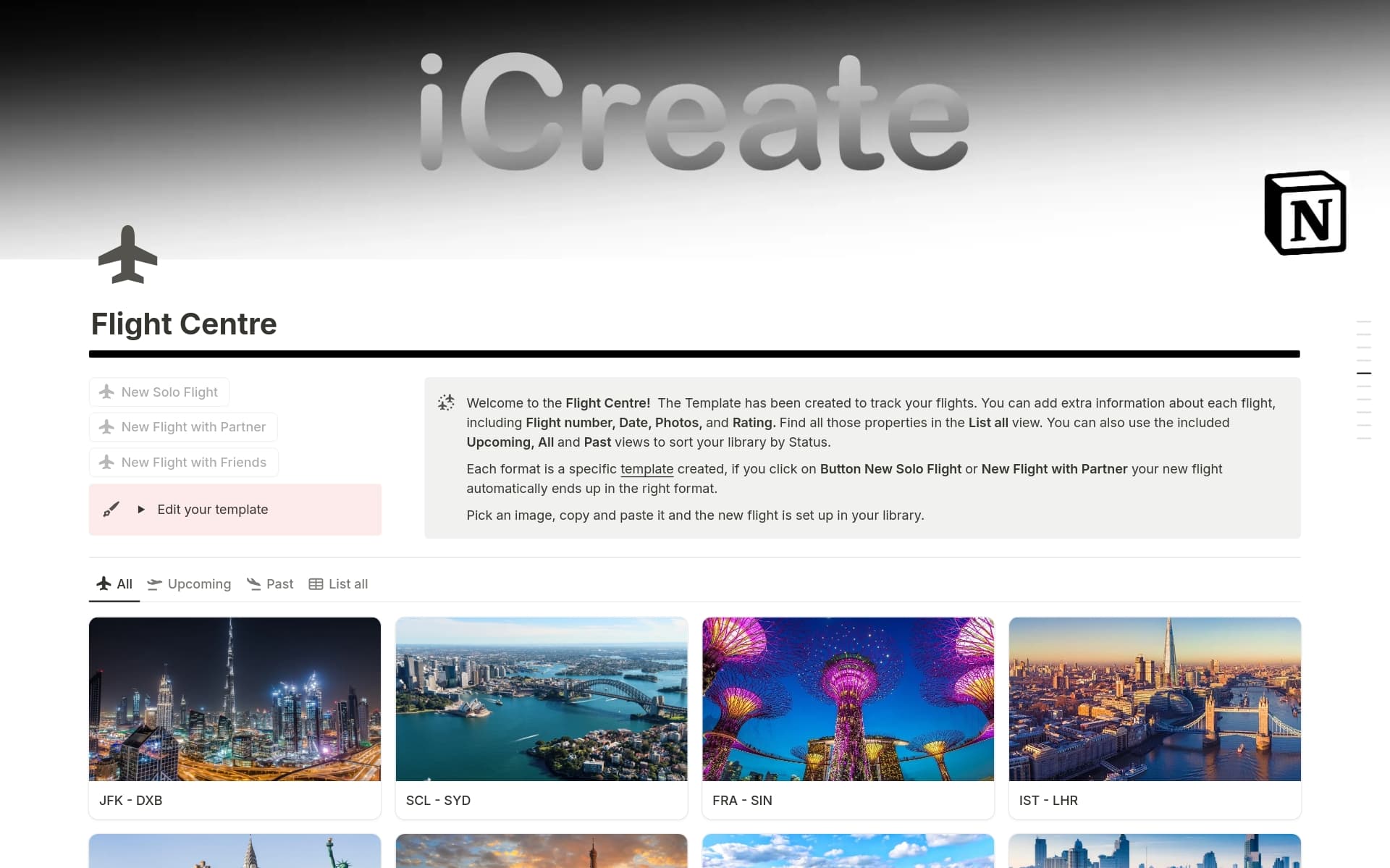Viewport: 1390px width, 868px height.
Task: Switch to the Upcoming view tab
Action: pos(199,584)
